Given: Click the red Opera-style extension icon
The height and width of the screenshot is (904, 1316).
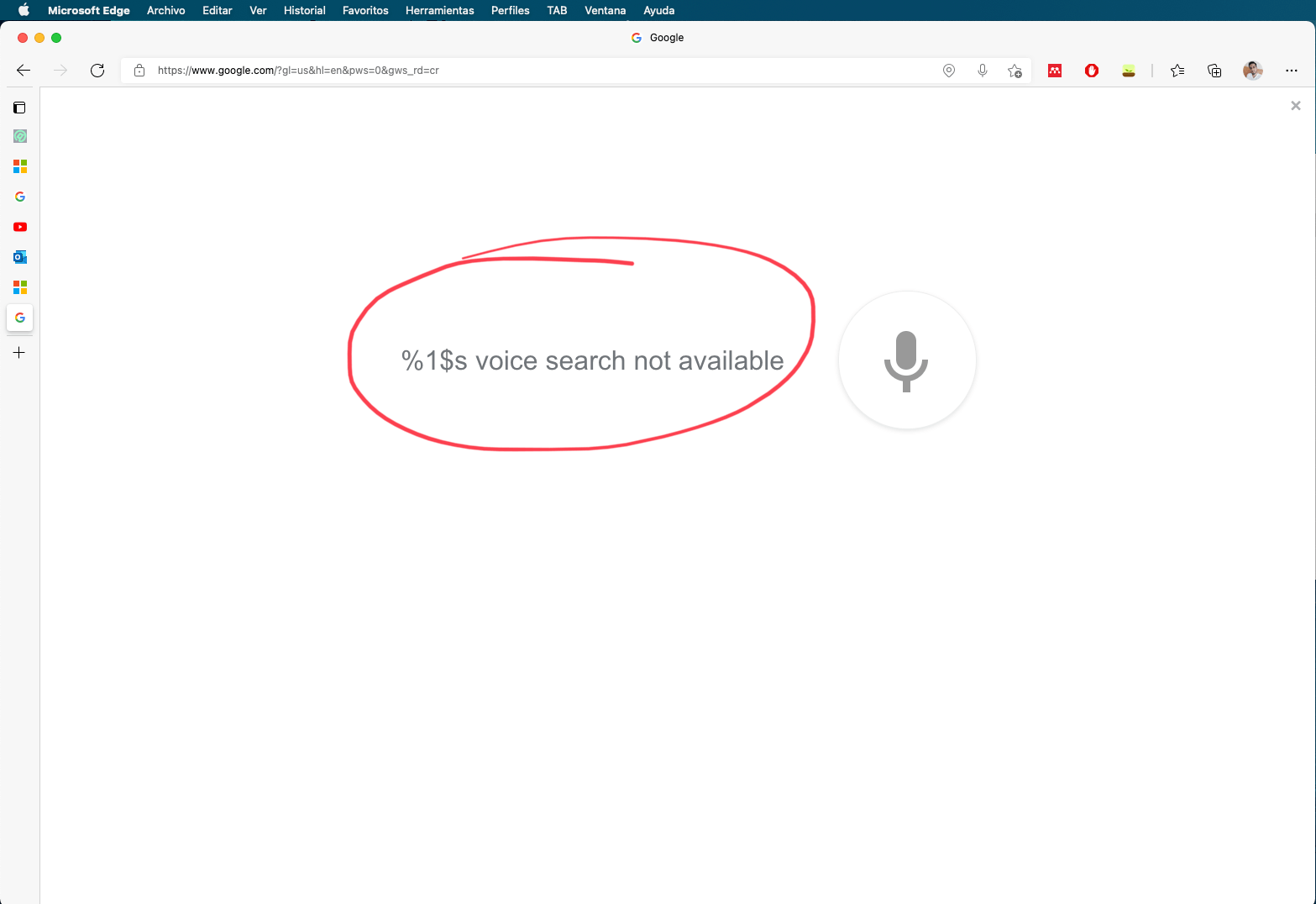Looking at the screenshot, I should [1092, 71].
